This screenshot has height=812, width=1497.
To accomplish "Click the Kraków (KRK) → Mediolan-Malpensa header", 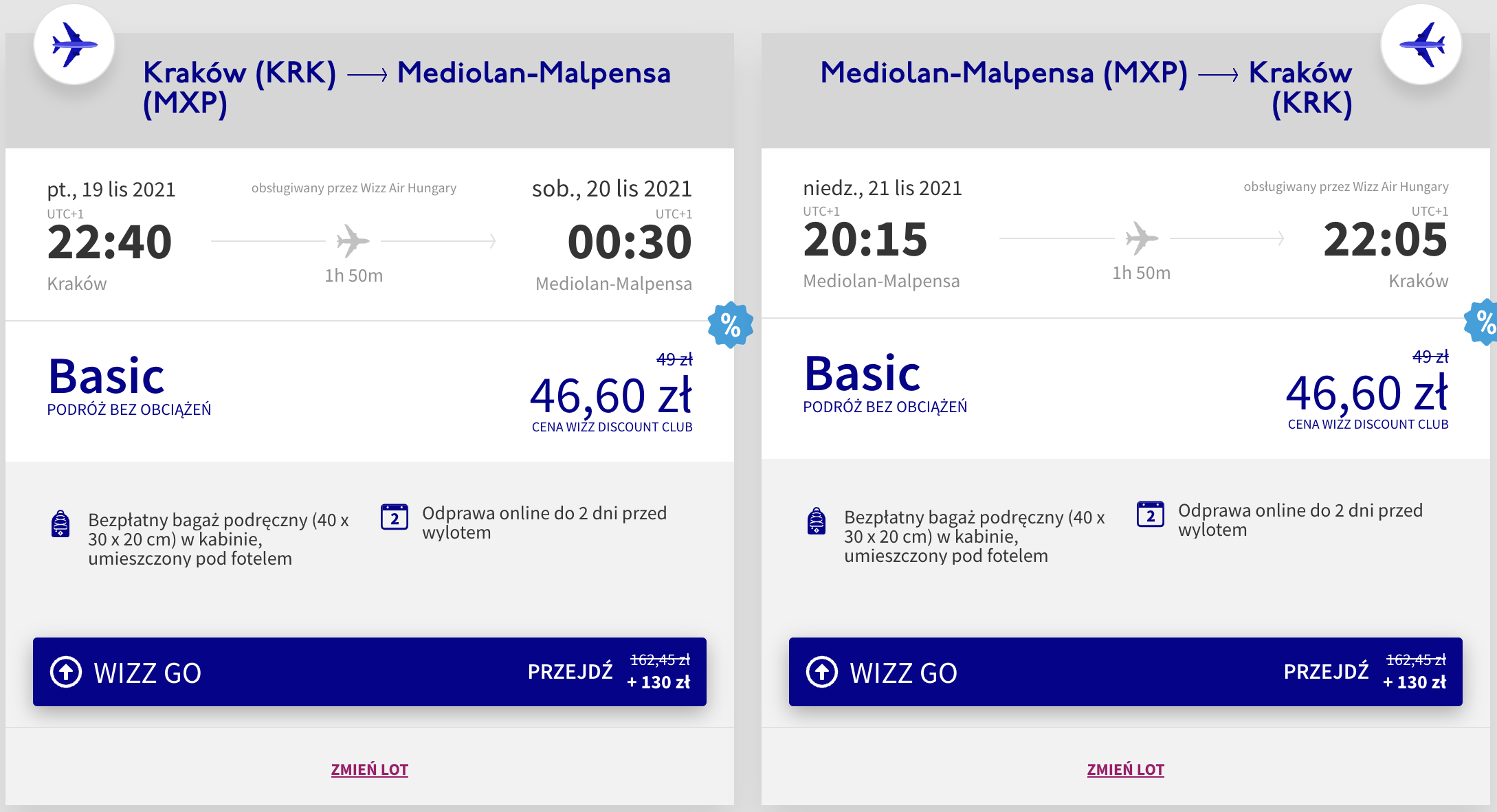I will click(x=406, y=87).
